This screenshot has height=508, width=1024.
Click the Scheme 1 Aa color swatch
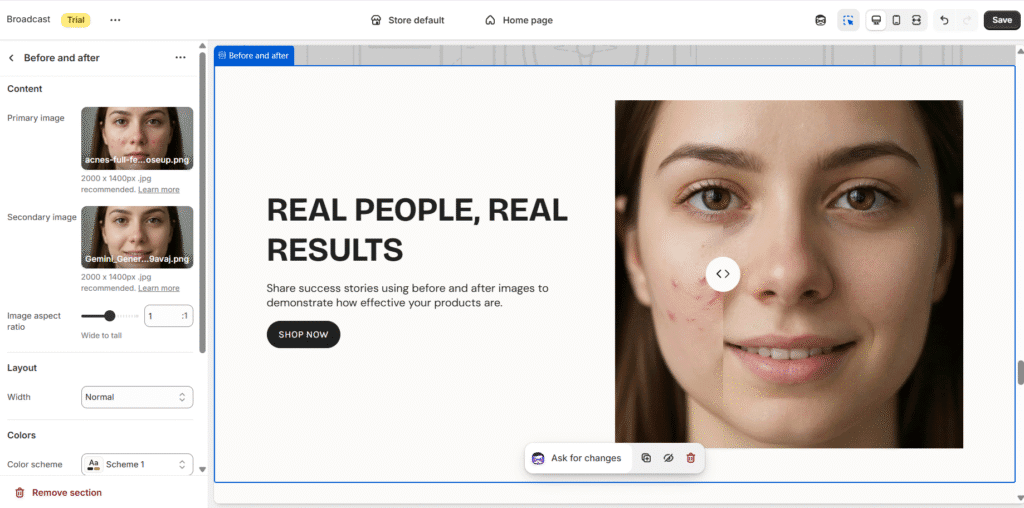[x=94, y=464]
